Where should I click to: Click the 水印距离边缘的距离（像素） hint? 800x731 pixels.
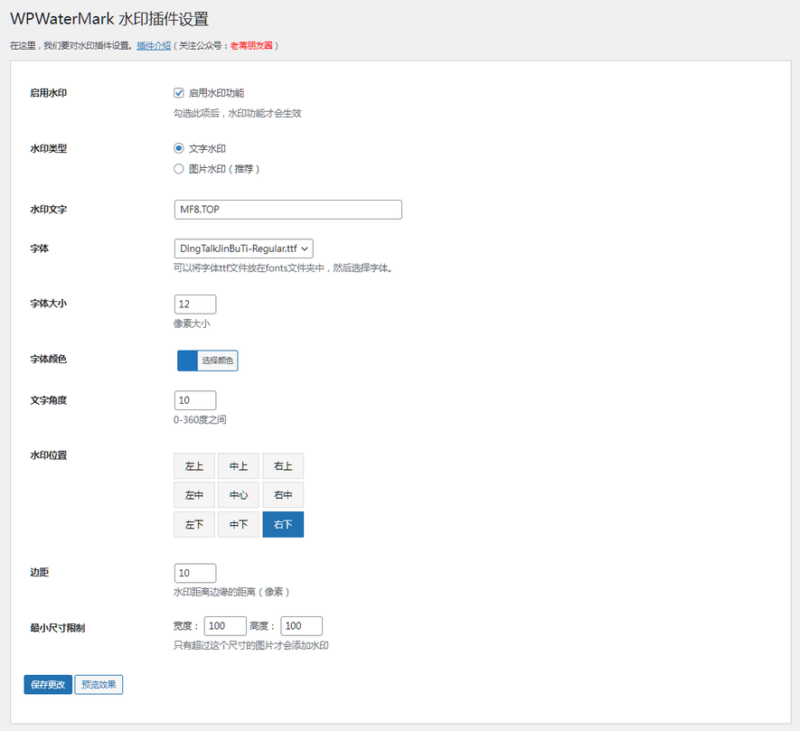pyautogui.click(x=232, y=592)
